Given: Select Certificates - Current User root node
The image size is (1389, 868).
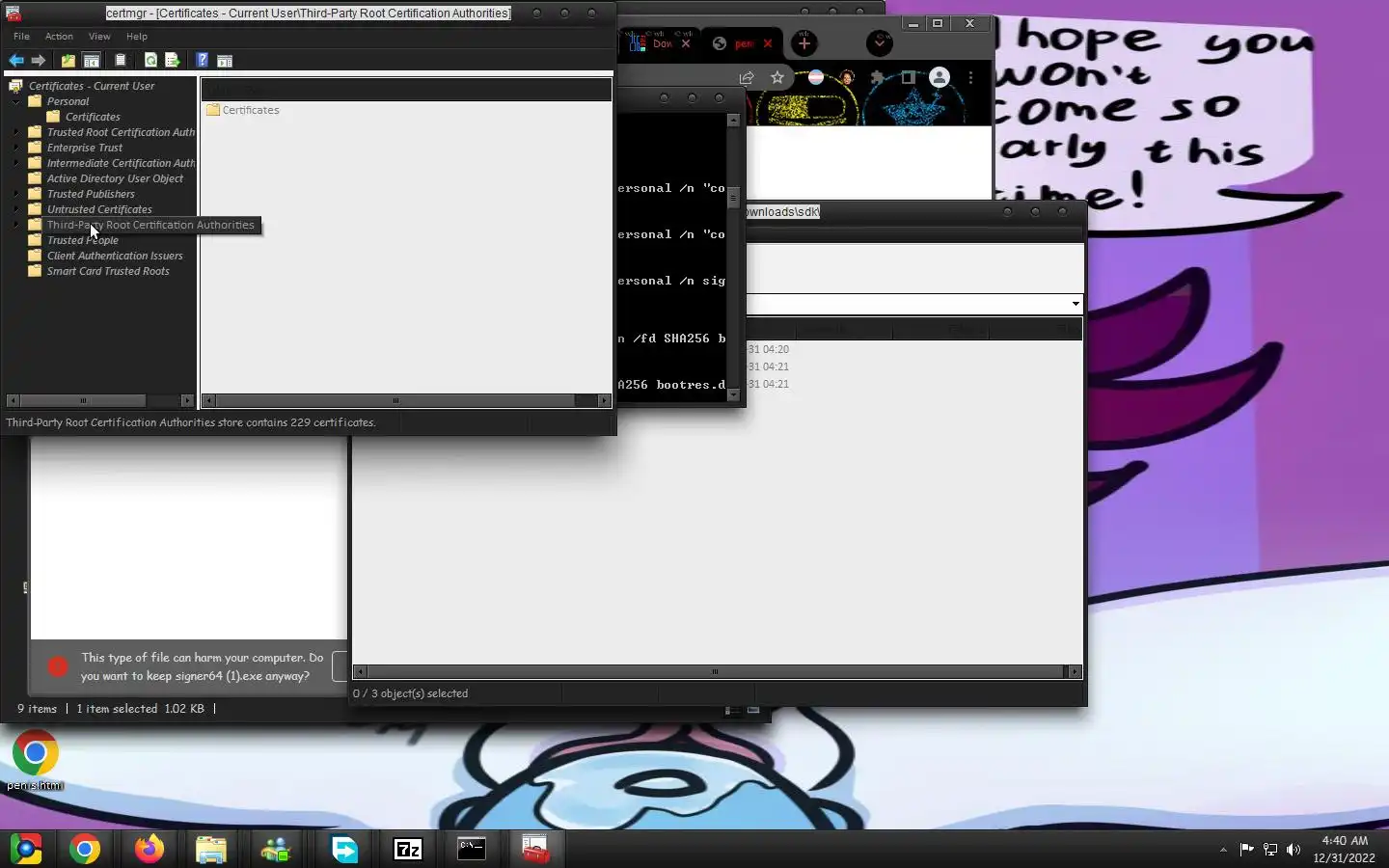Looking at the screenshot, I should pos(92,86).
